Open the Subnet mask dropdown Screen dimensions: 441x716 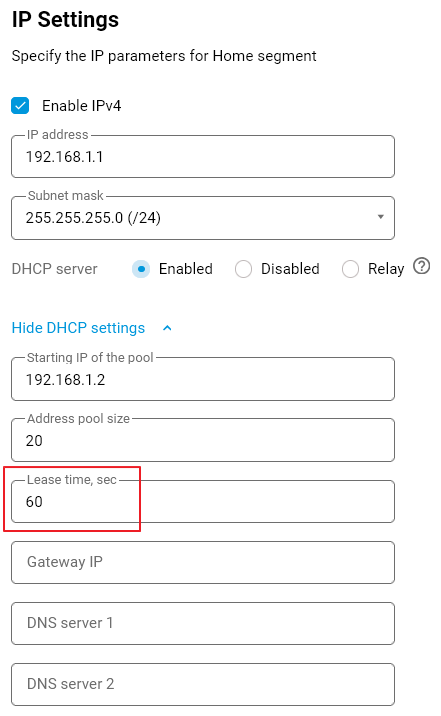click(x=203, y=218)
